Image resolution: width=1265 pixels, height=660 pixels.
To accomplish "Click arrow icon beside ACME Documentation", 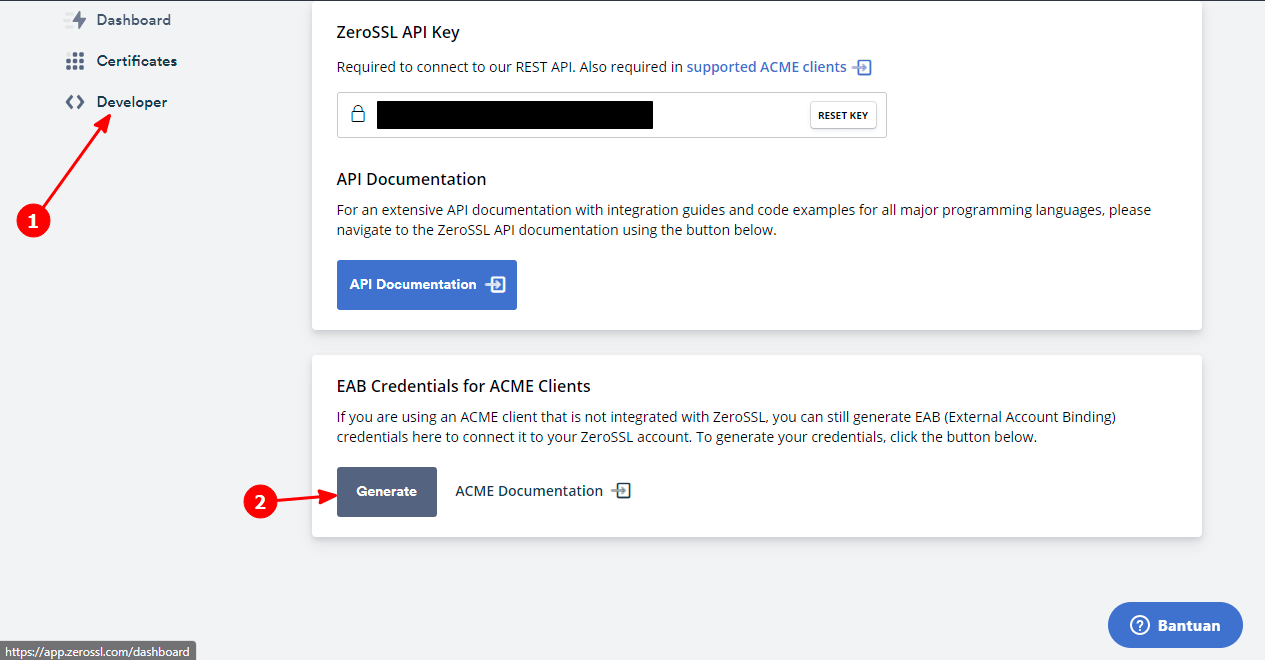I will [x=621, y=491].
